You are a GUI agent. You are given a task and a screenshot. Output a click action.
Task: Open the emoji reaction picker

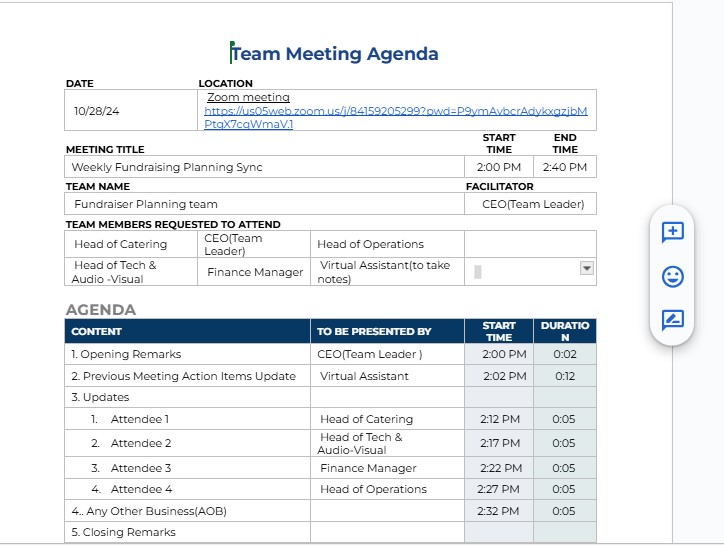pos(672,276)
